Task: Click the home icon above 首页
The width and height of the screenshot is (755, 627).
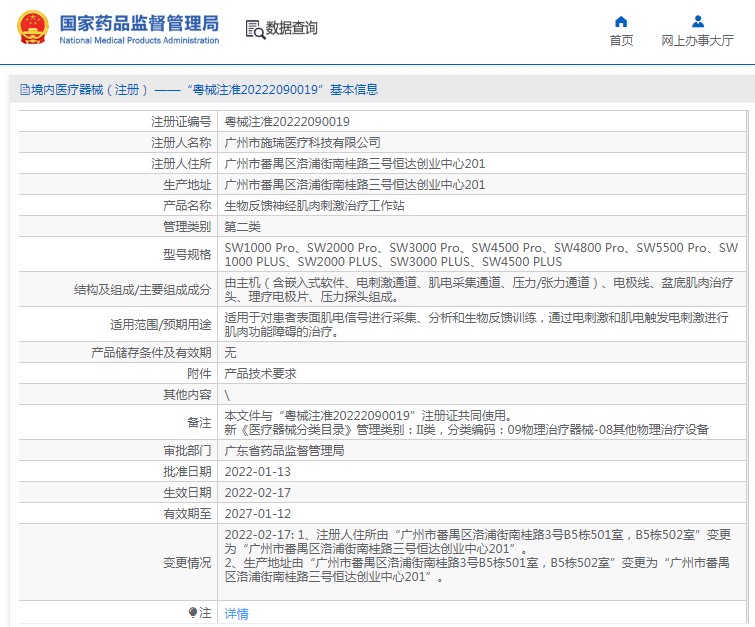Action: [621, 21]
